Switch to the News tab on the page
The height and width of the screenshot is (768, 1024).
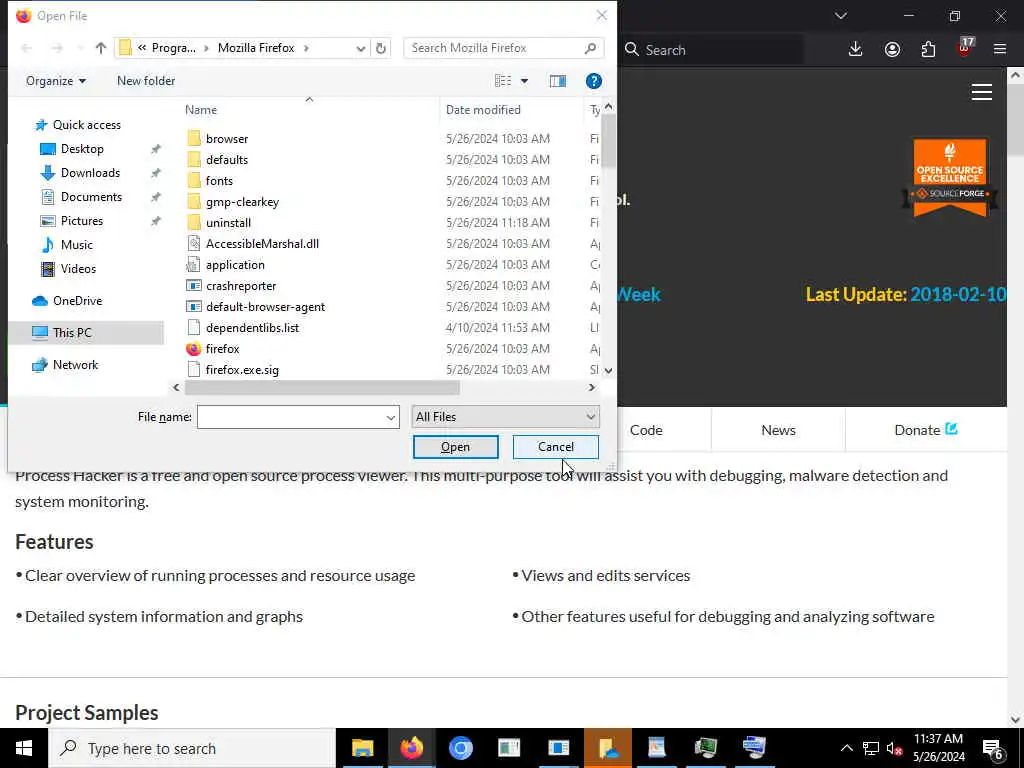click(x=778, y=430)
